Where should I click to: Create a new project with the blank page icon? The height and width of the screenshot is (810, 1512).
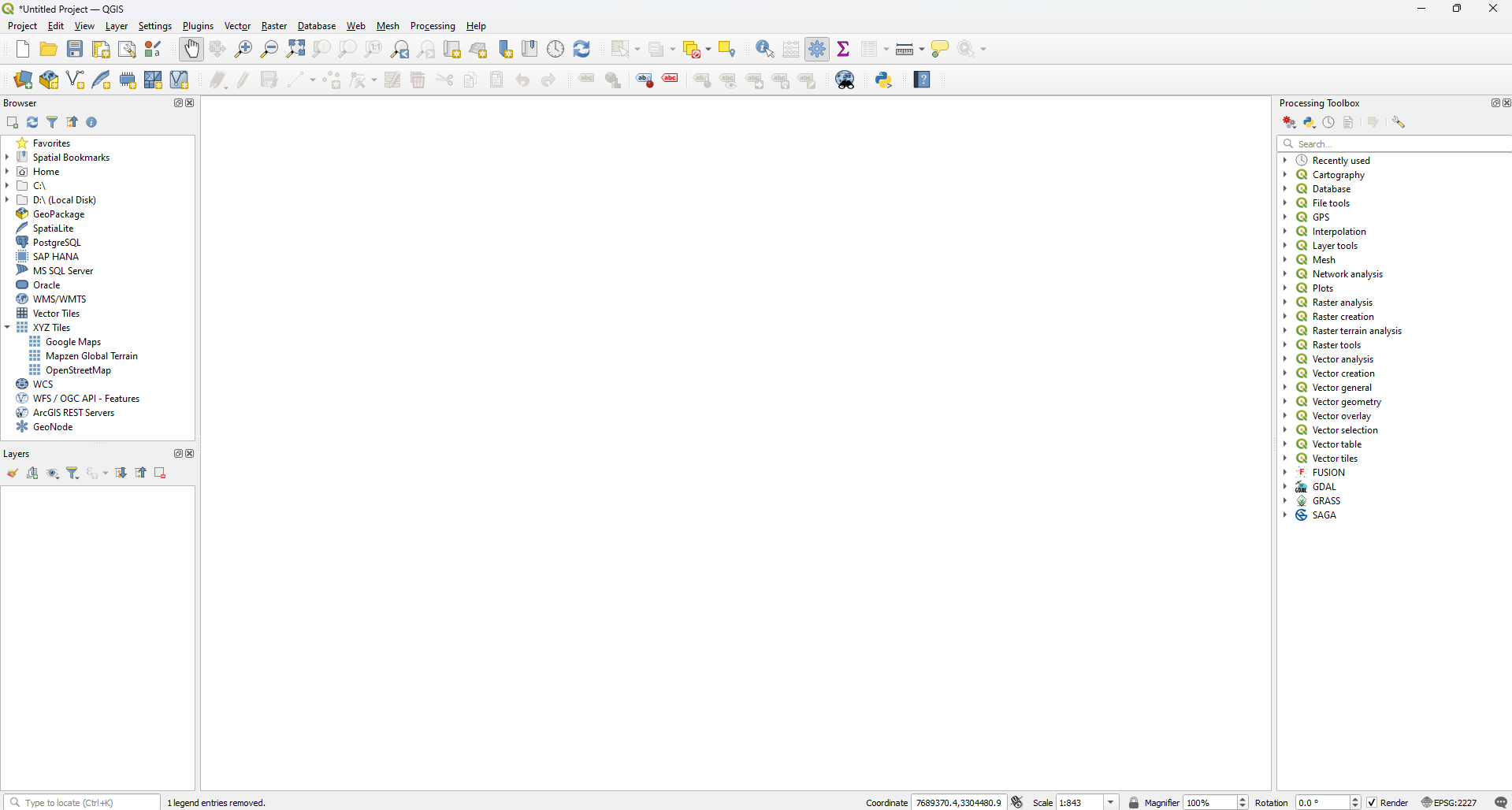click(x=23, y=49)
